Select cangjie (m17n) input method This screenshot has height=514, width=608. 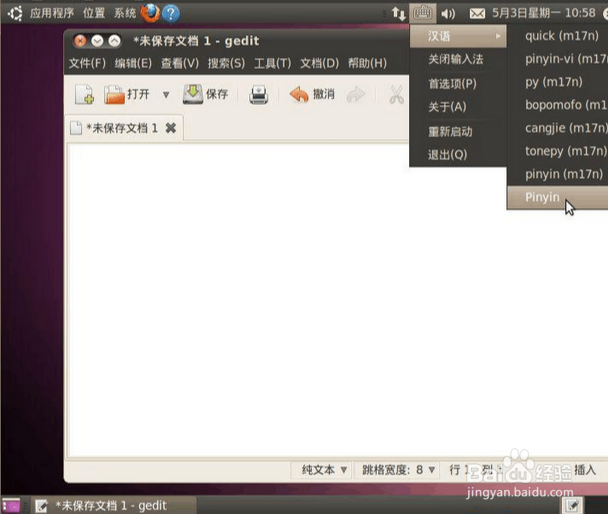coord(558,128)
